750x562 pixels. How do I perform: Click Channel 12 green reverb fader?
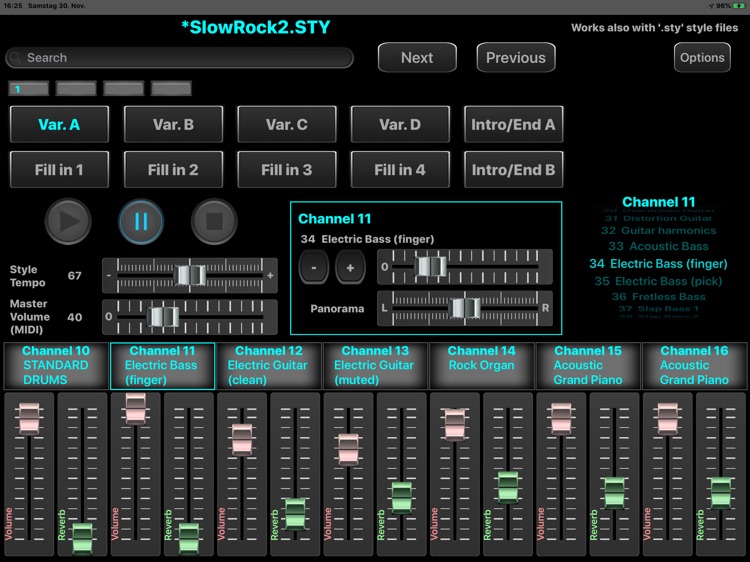pyautogui.click(x=295, y=514)
